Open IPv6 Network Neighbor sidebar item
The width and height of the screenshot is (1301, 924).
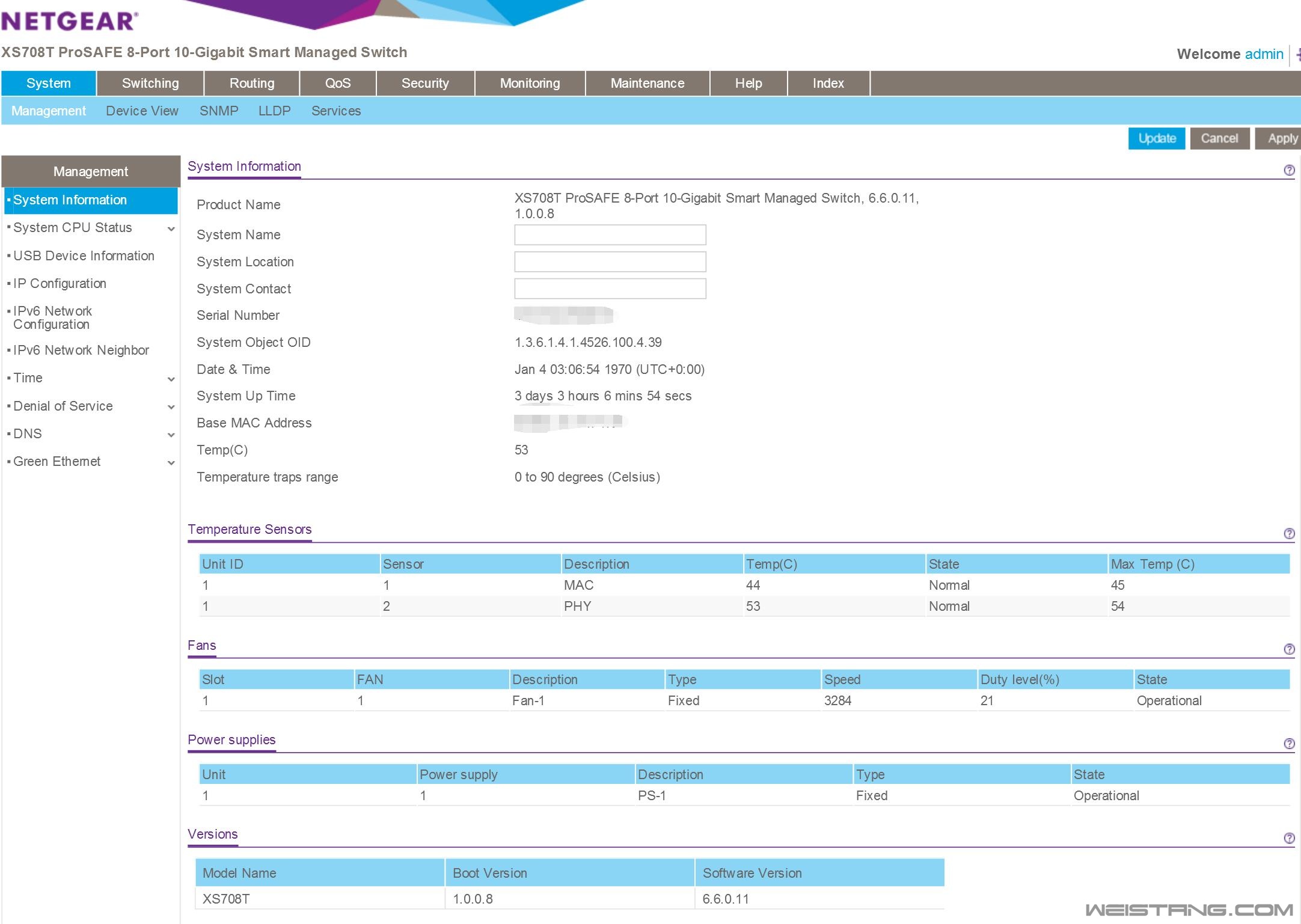(81, 350)
